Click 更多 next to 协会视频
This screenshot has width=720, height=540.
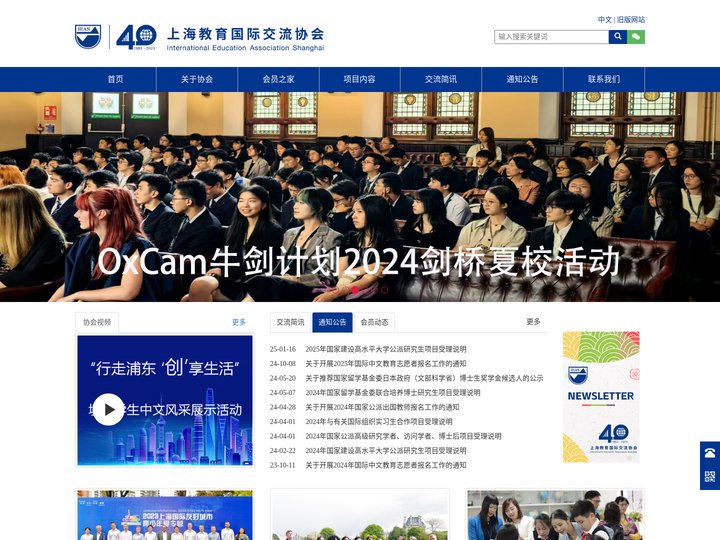pos(239,322)
